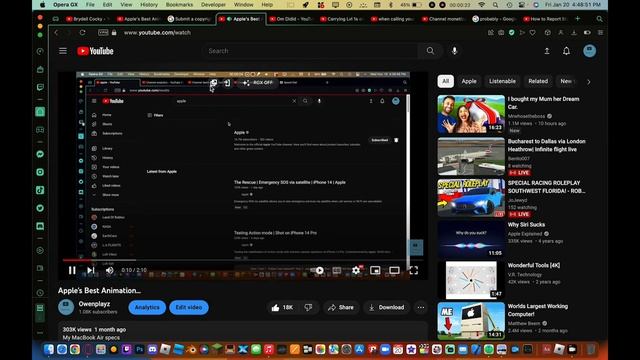The image size is (640, 360).
Task: Open the Apple menu
Action: [43, 4]
